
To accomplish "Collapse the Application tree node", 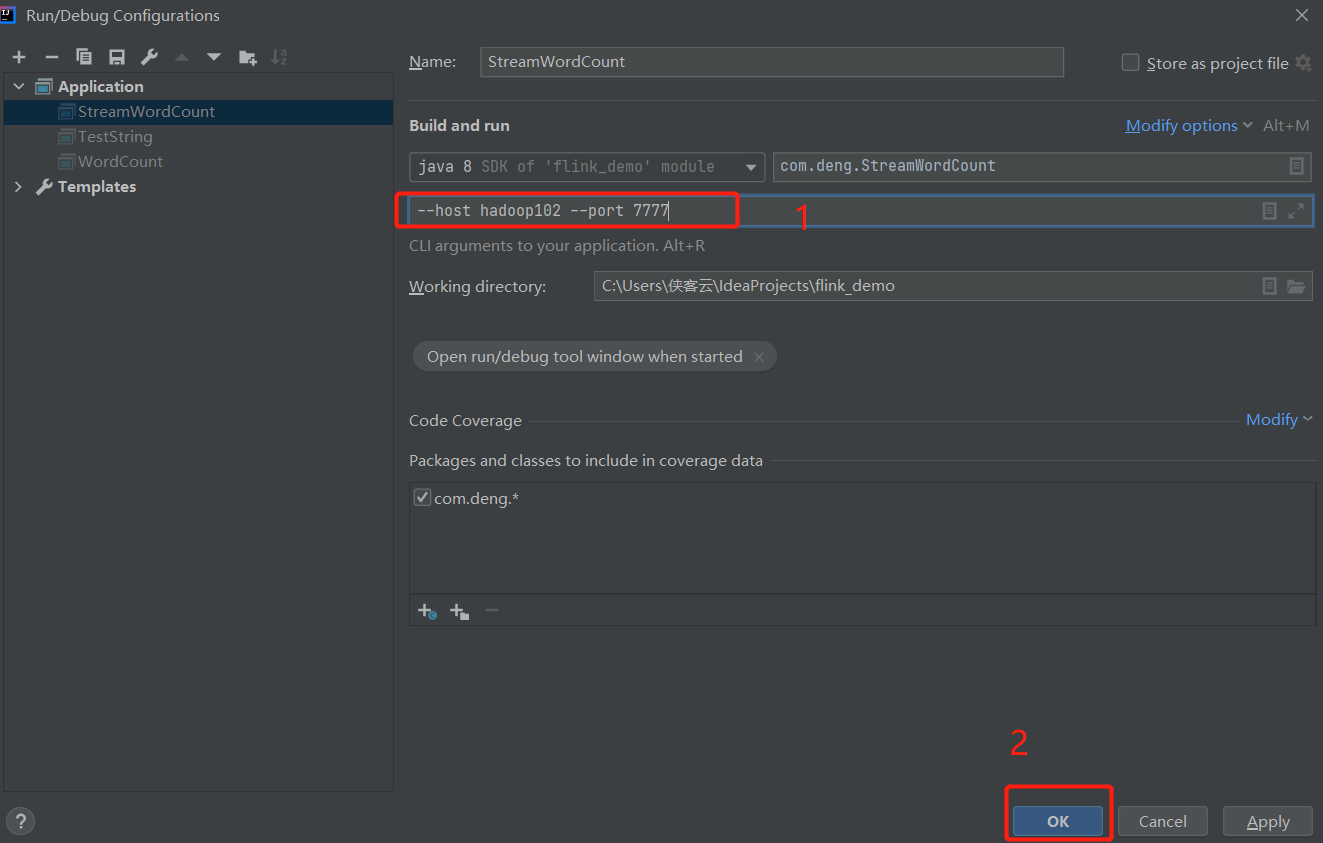I will [19, 87].
